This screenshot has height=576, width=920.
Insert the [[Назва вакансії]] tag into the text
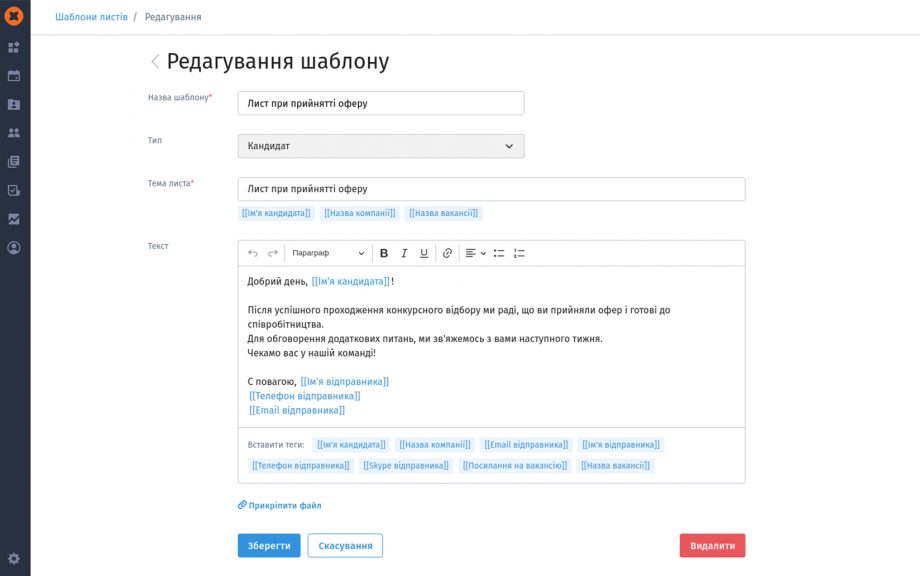click(617, 466)
